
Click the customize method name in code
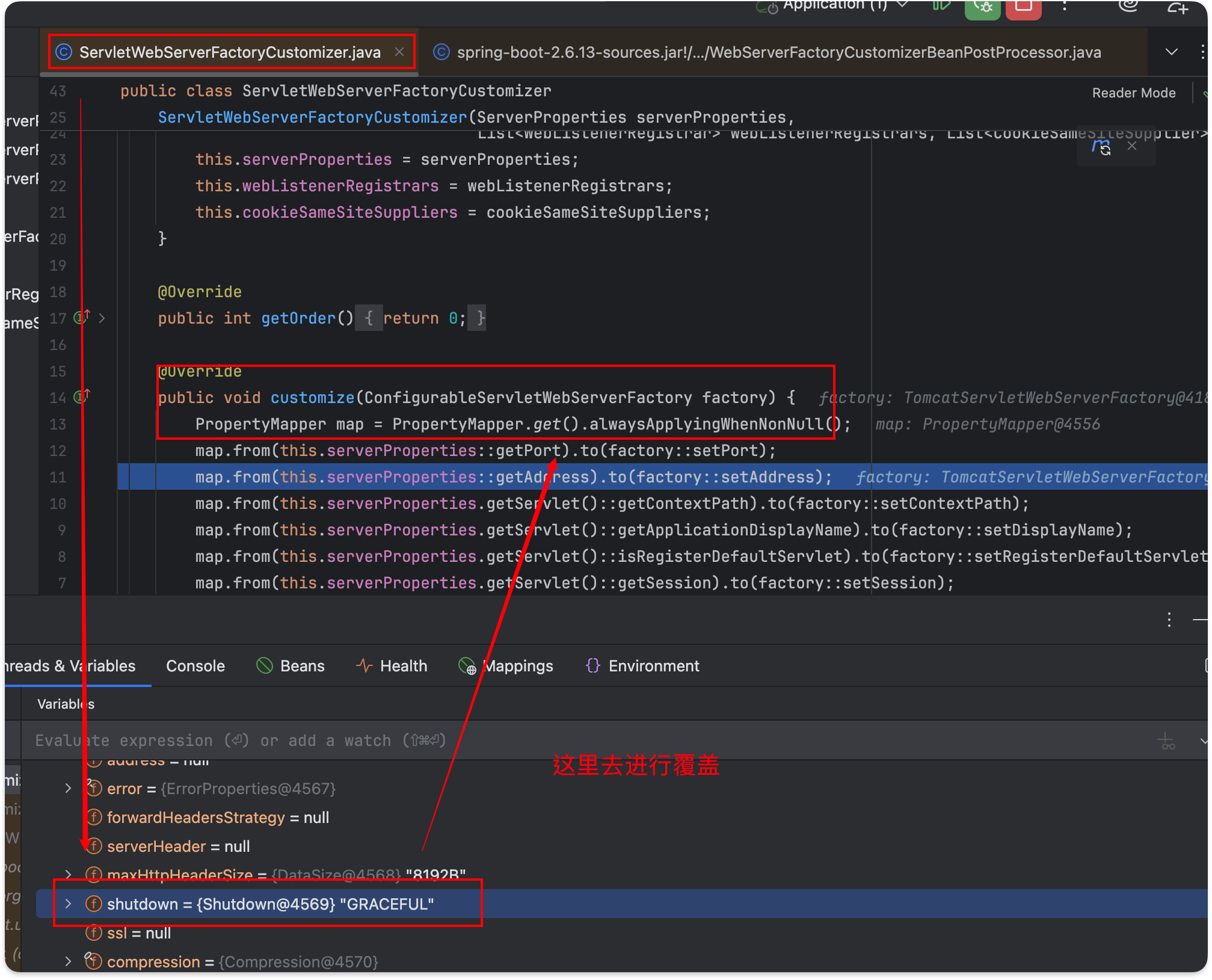point(312,398)
